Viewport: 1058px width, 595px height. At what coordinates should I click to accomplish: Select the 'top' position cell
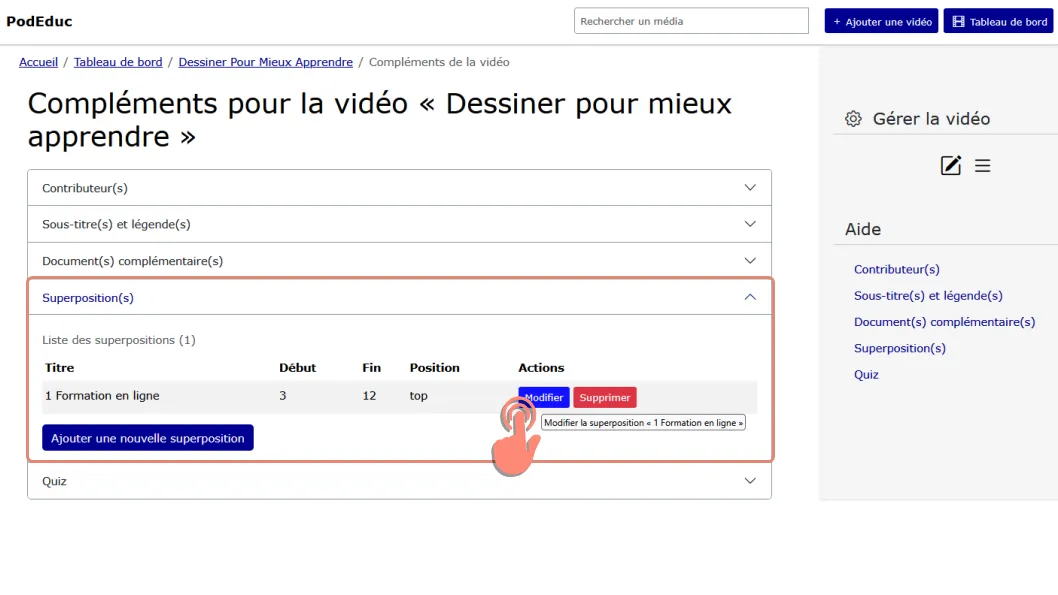click(418, 396)
